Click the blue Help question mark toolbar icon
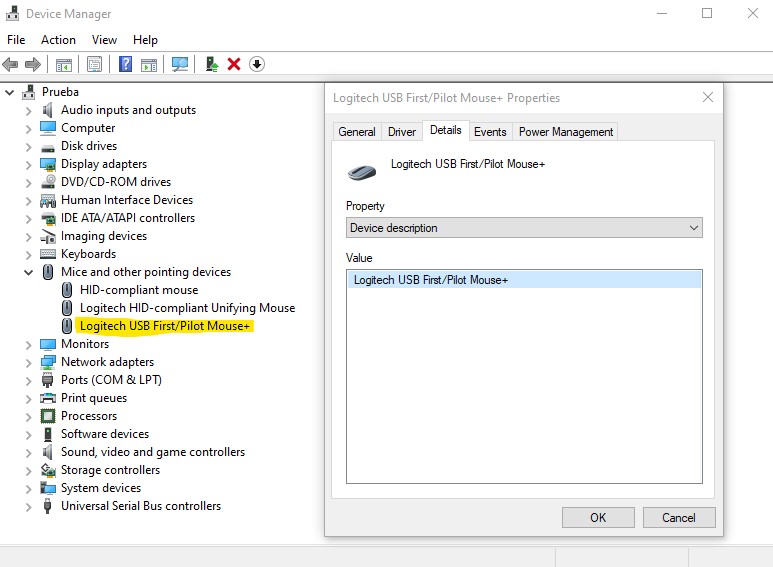 click(x=125, y=64)
